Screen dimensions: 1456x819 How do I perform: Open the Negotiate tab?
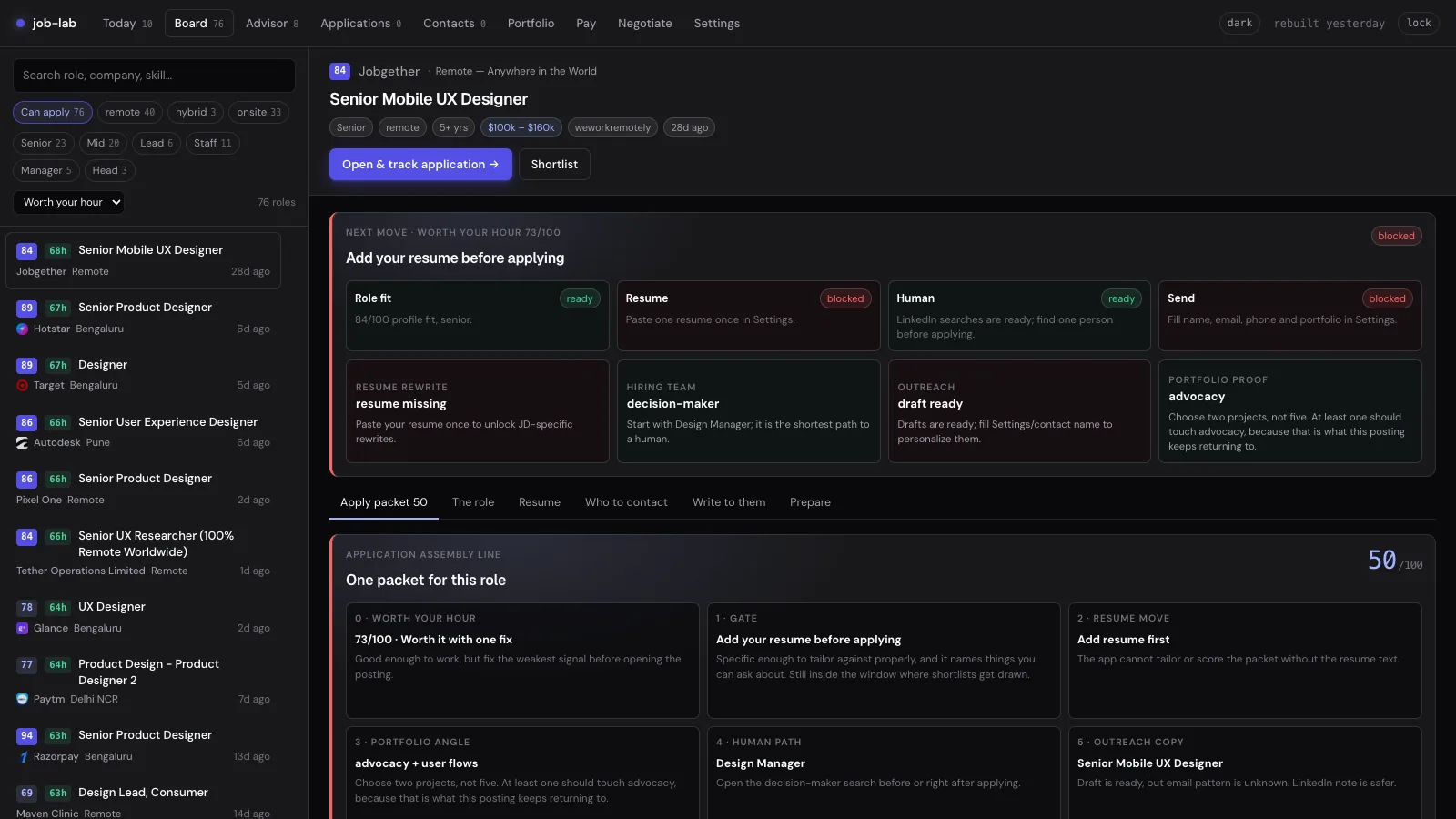(x=645, y=24)
